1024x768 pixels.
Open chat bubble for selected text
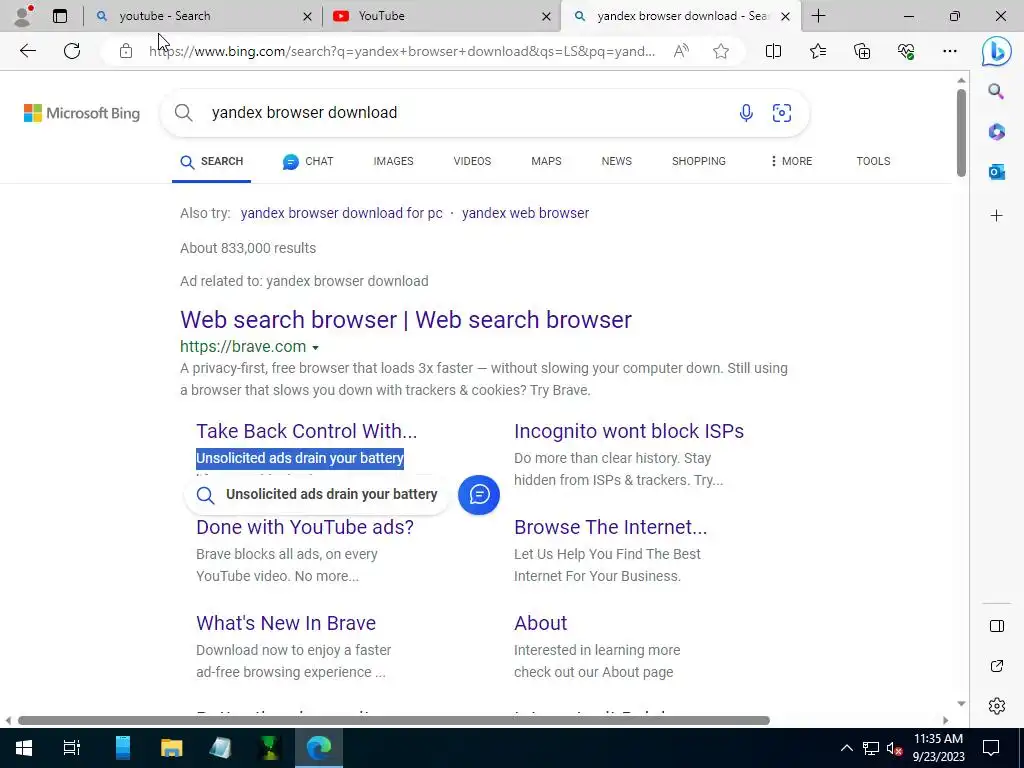tap(479, 494)
